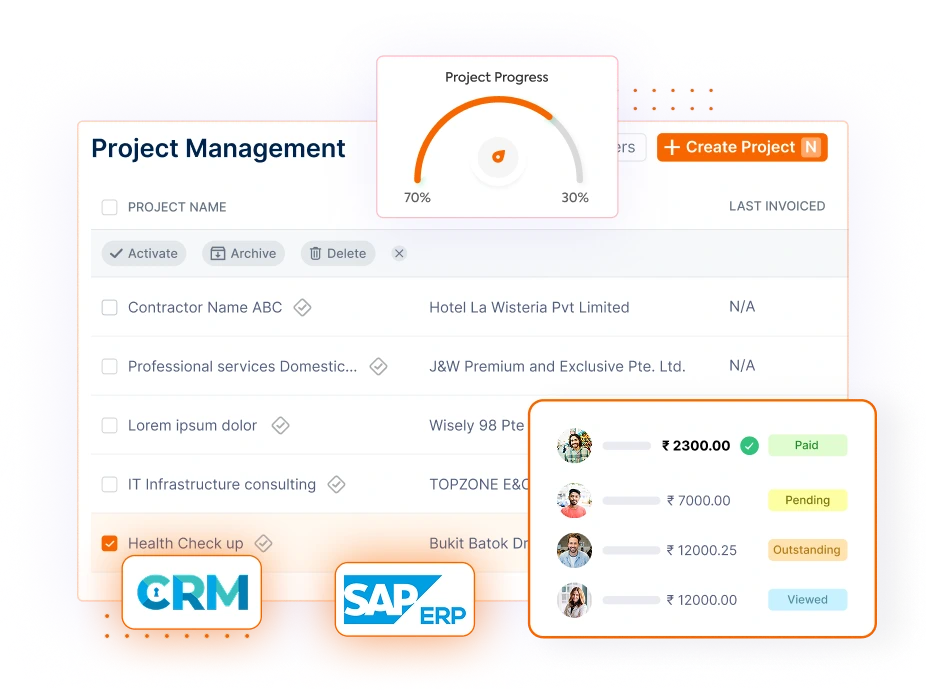Click the avatar in the ₹ 7000.00 row
This screenshot has width=934, height=691.
pos(574,500)
